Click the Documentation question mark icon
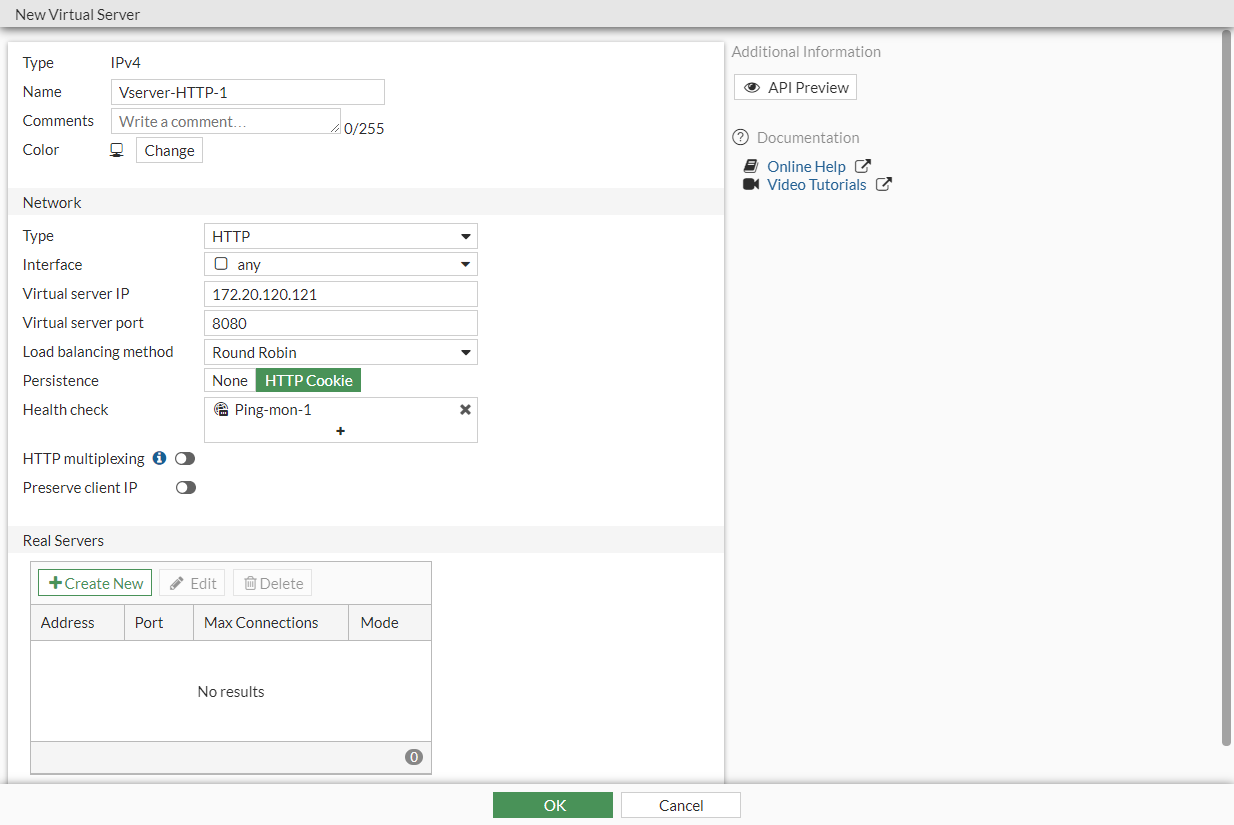The image size is (1234, 825). pos(741,137)
